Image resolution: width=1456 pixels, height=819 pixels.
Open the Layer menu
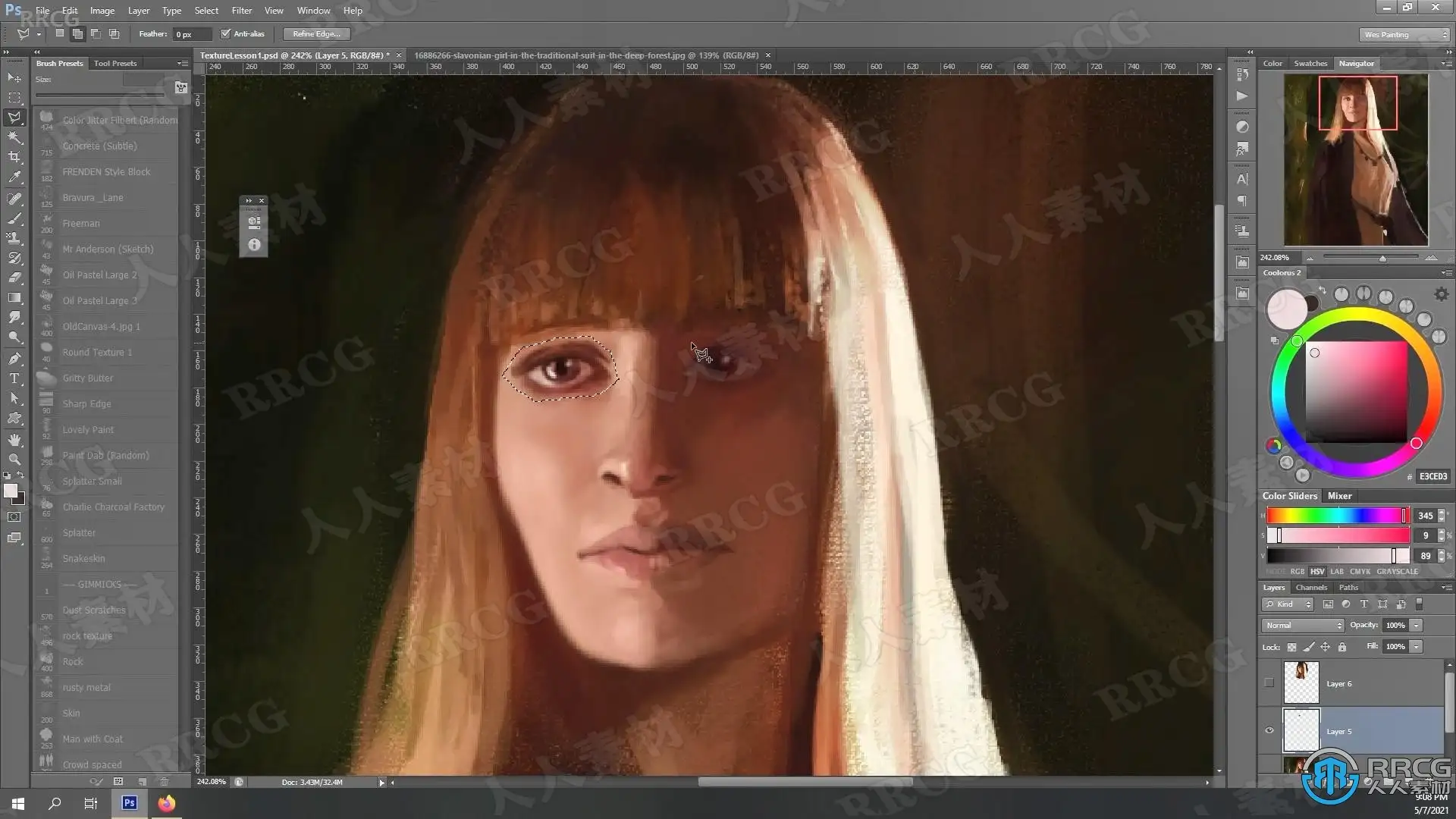click(x=138, y=11)
